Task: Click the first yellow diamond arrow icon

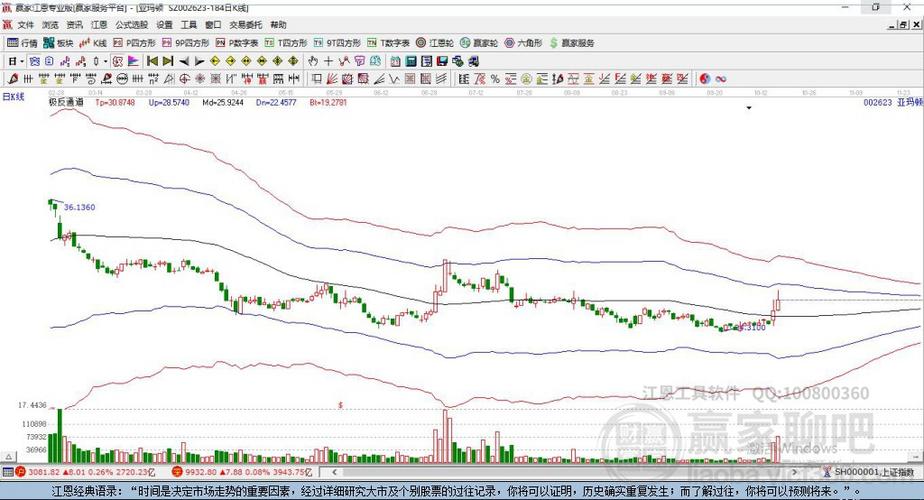Action: pyautogui.click(x=215, y=61)
